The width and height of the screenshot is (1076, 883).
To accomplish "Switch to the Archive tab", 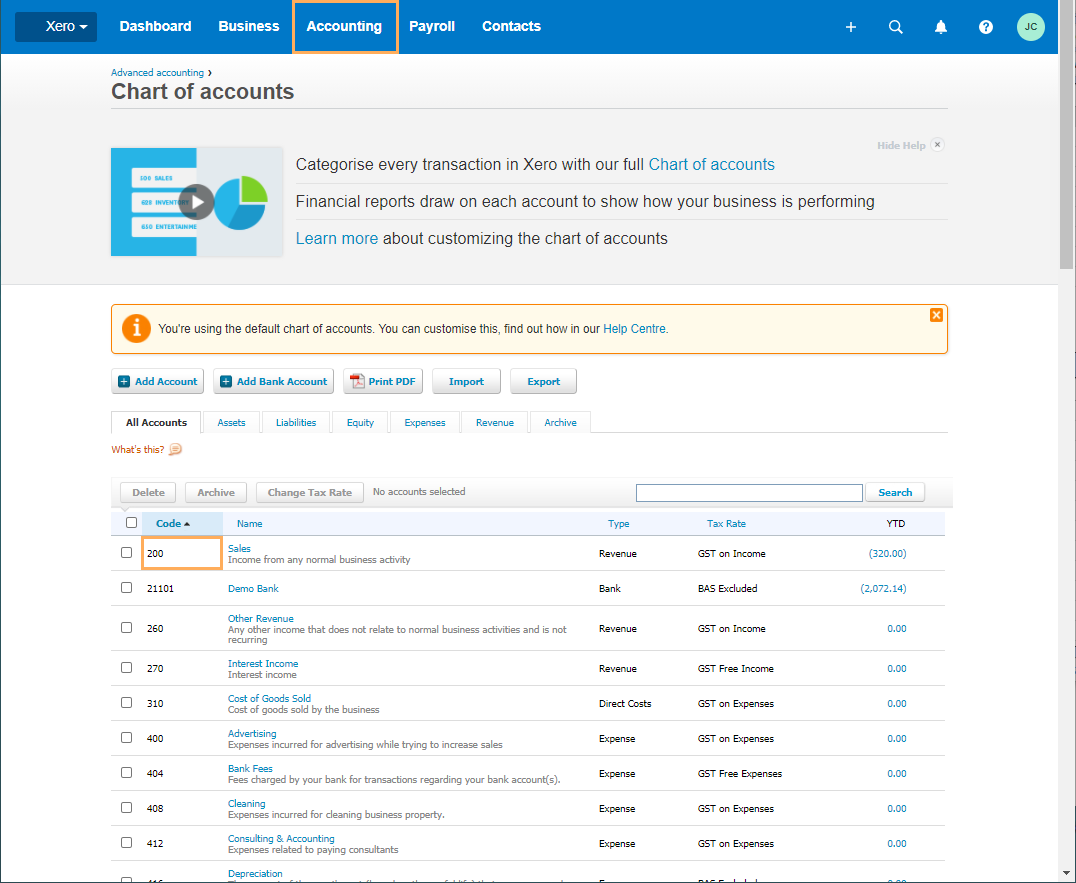I will [560, 423].
